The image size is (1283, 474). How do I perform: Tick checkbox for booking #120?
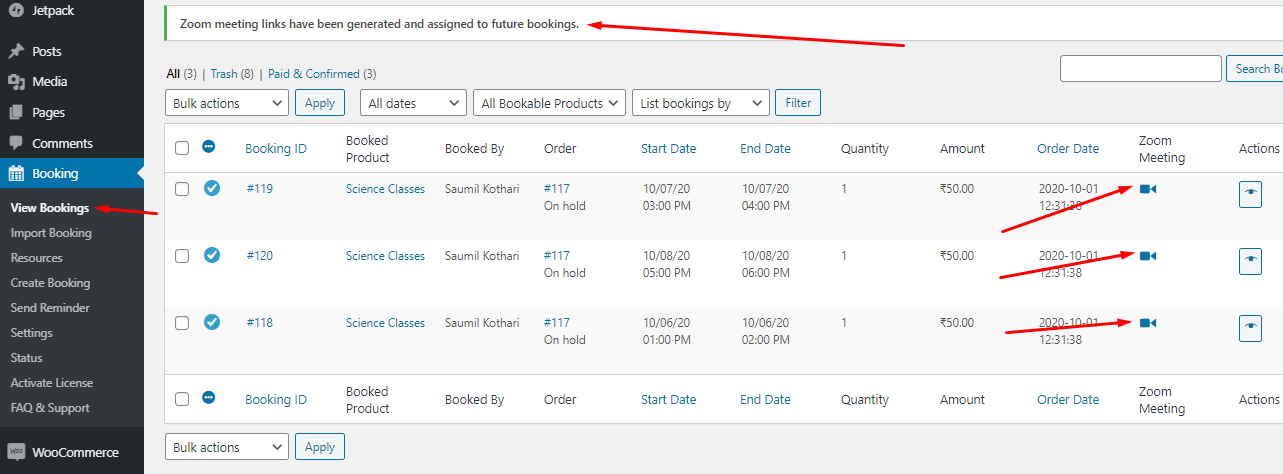182,256
